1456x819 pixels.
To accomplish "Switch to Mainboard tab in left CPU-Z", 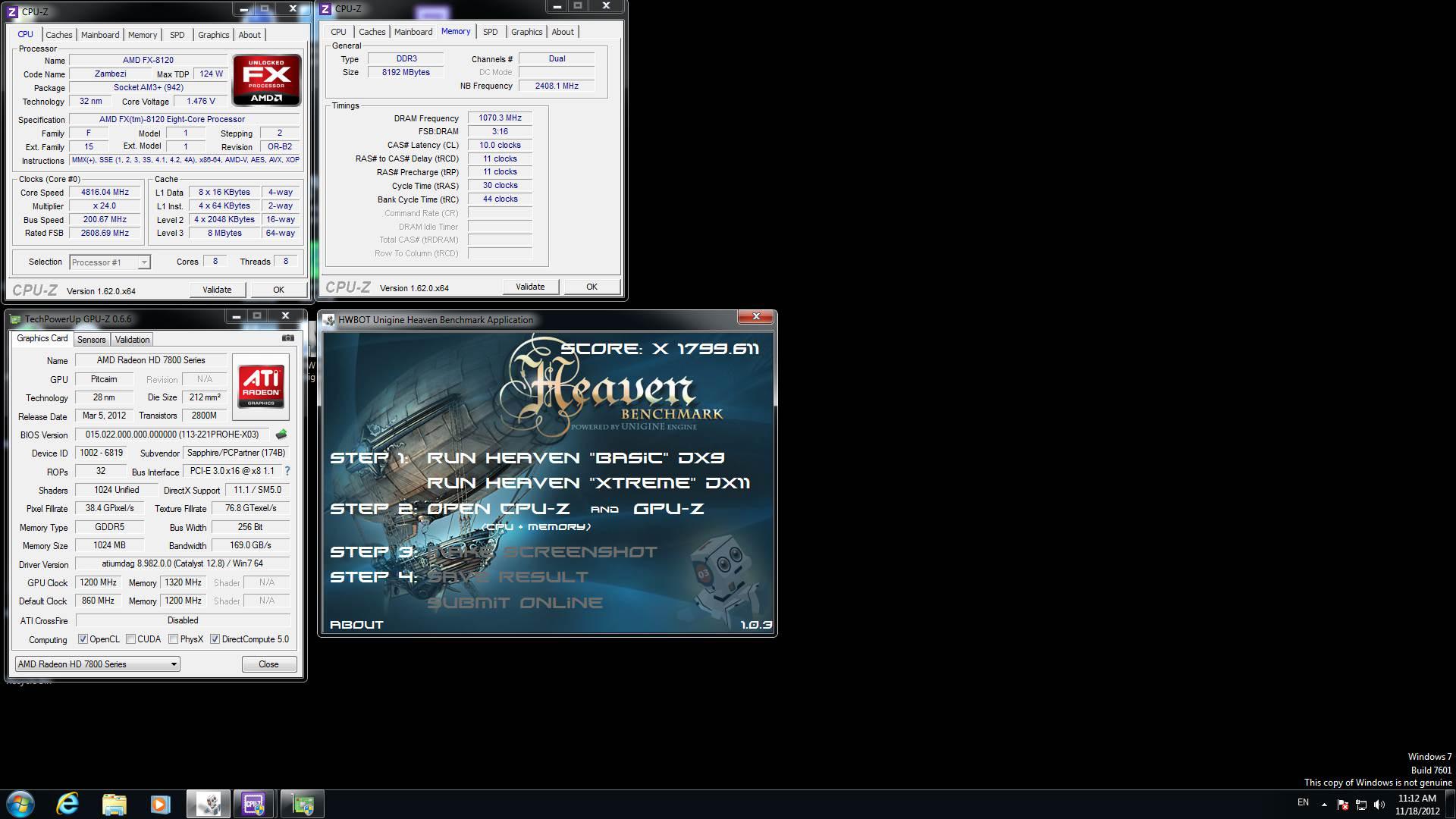I will click(x=100, y=35).
